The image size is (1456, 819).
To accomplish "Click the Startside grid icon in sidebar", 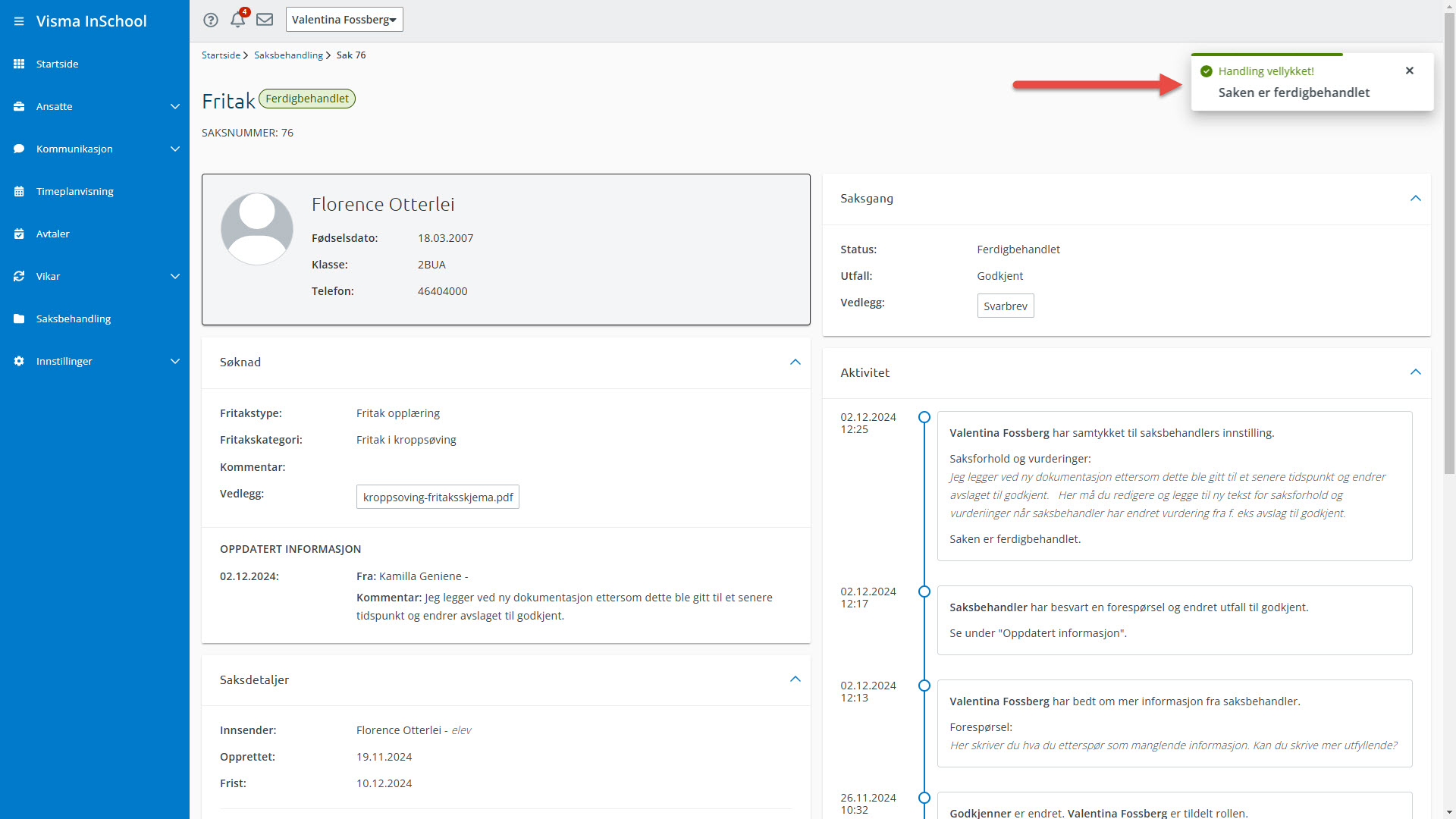I will coord(19,64).
